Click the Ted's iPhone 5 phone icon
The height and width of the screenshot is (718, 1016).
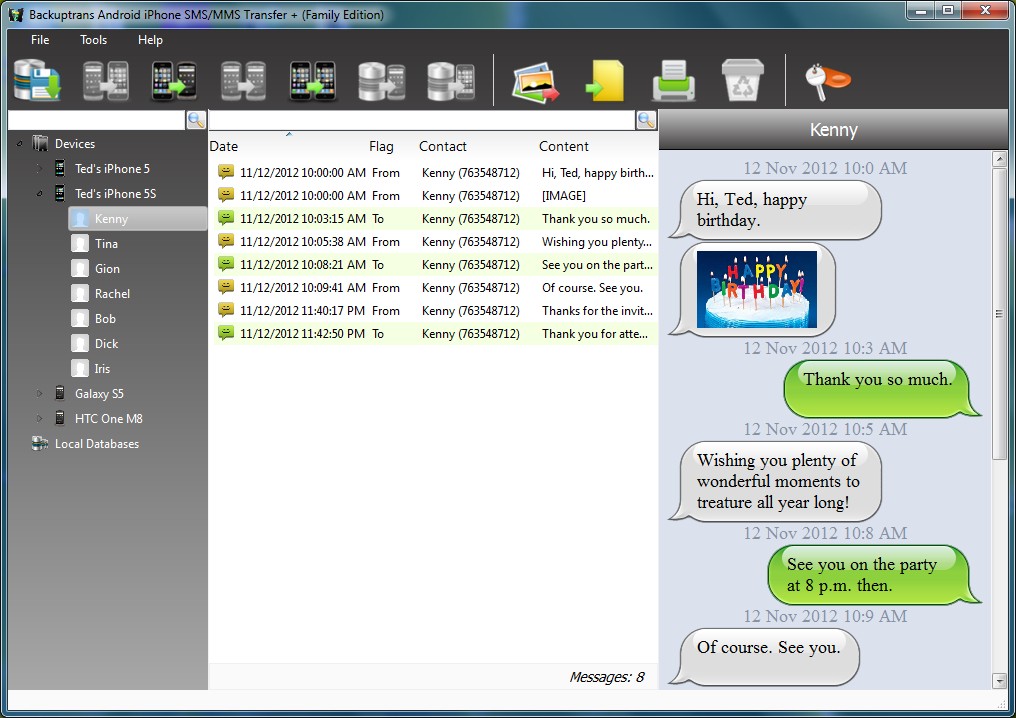pyautogui.click(x=60, y=168)
